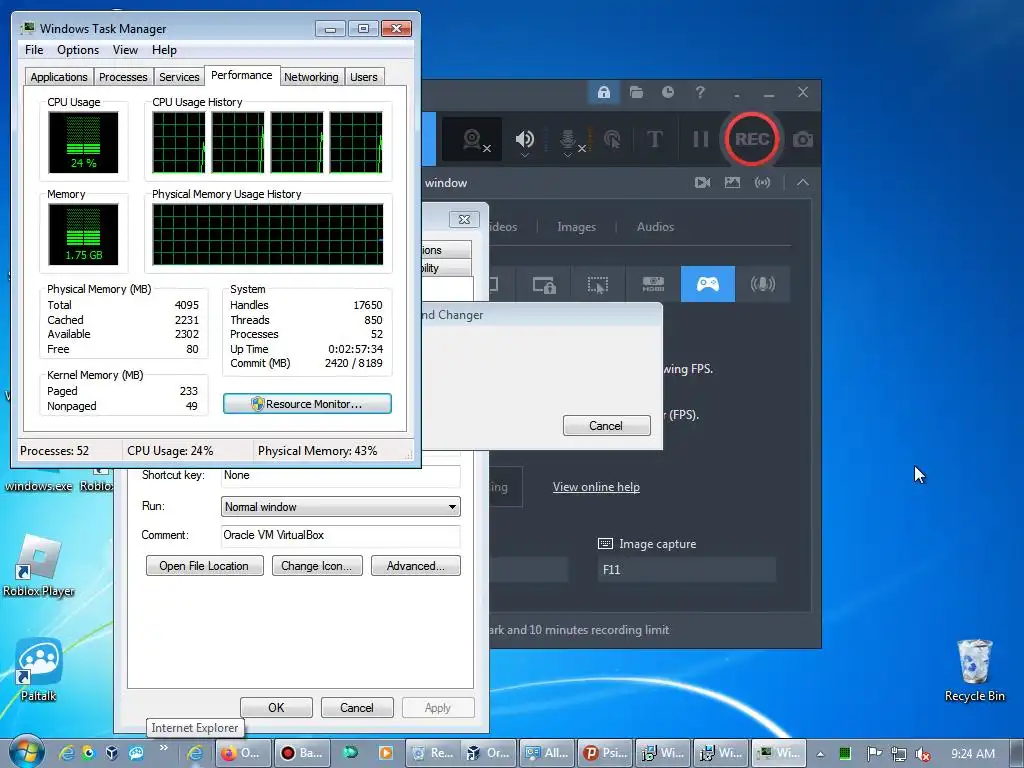Click Cancel in the properties dialog

click(357, 708)
